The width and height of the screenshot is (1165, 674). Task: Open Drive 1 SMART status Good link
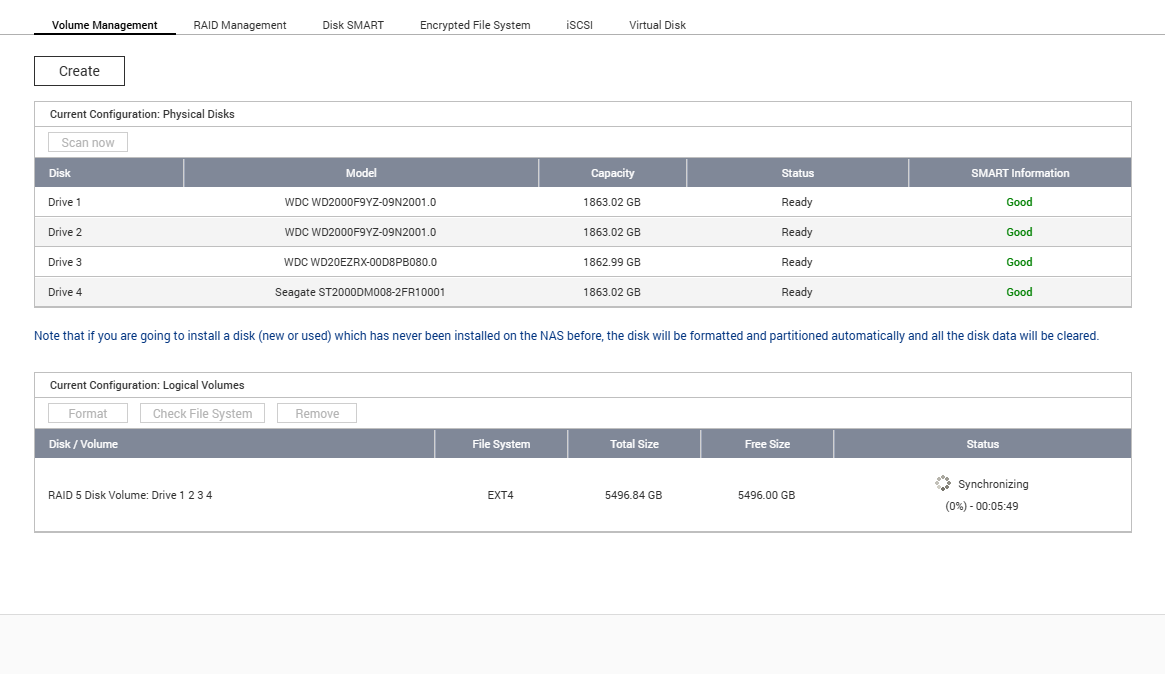[1019, 202]
